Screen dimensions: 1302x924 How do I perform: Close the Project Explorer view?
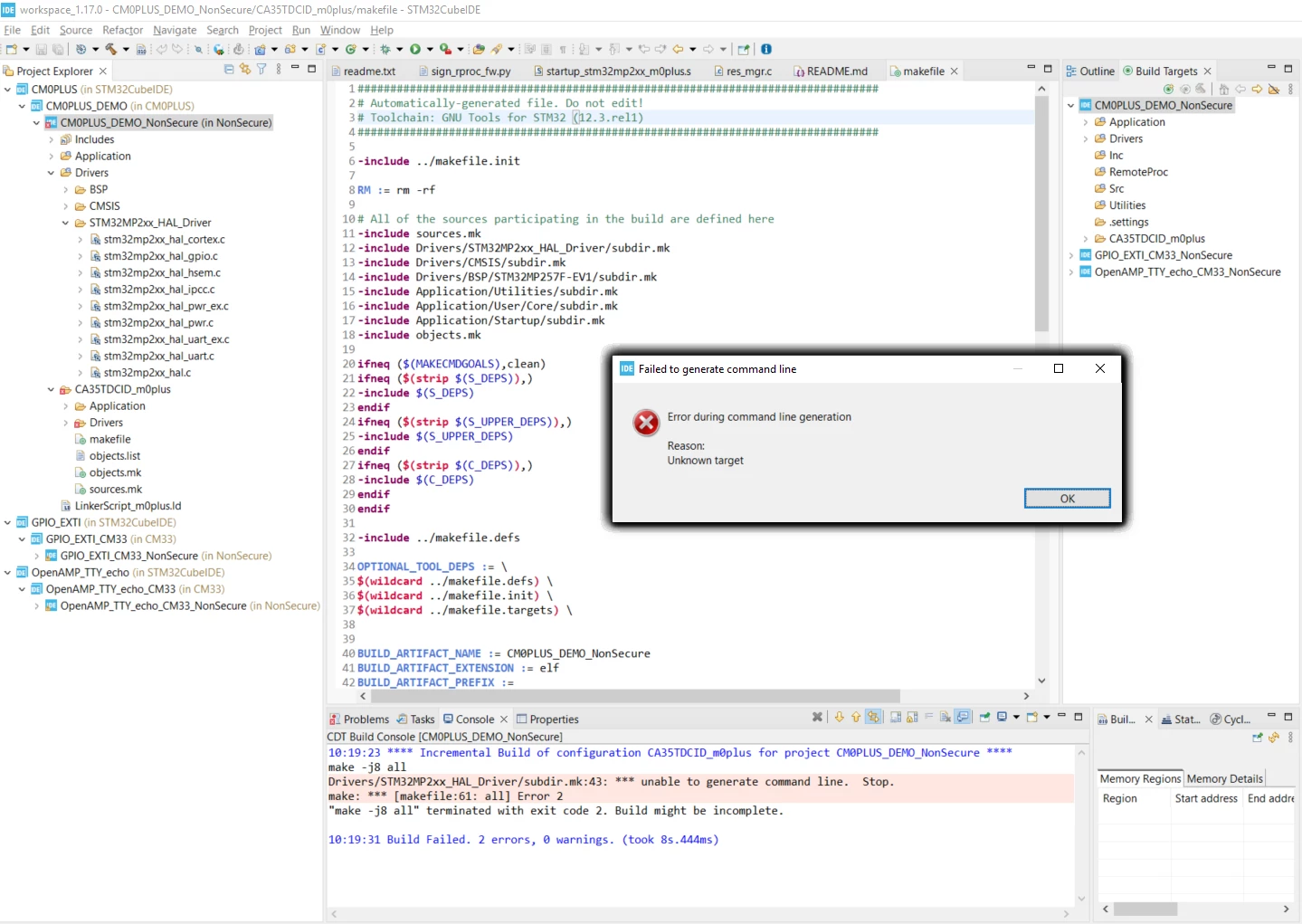pos(102,71)
